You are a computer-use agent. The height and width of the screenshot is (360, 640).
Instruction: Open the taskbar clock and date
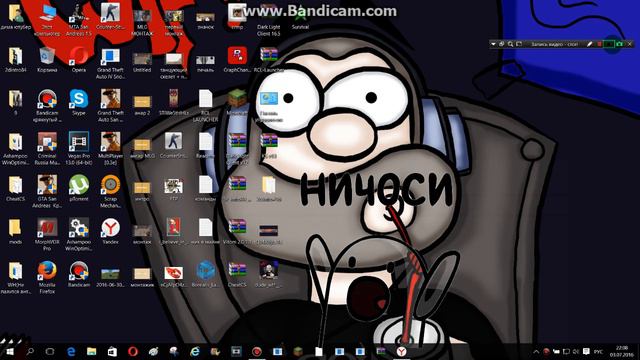pos(622,351)
